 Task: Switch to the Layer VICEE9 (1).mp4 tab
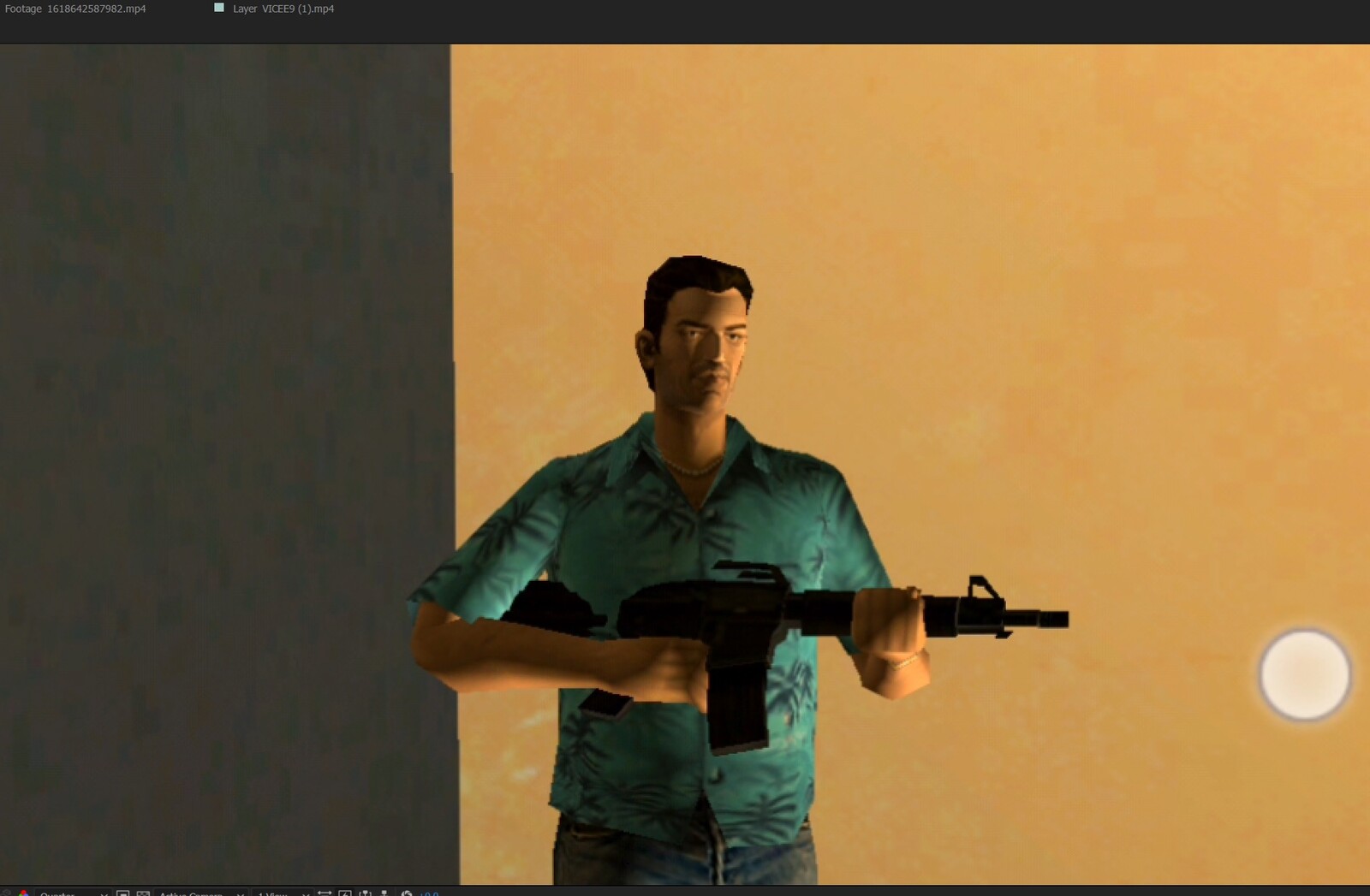[x=283, y=9]
